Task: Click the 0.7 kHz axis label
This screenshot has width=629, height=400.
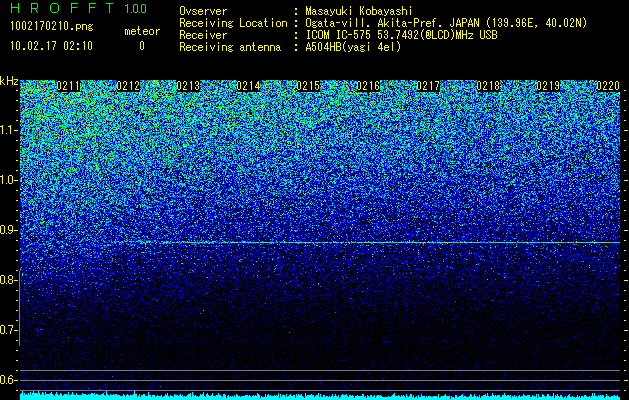Action: [x=7, y=330]
